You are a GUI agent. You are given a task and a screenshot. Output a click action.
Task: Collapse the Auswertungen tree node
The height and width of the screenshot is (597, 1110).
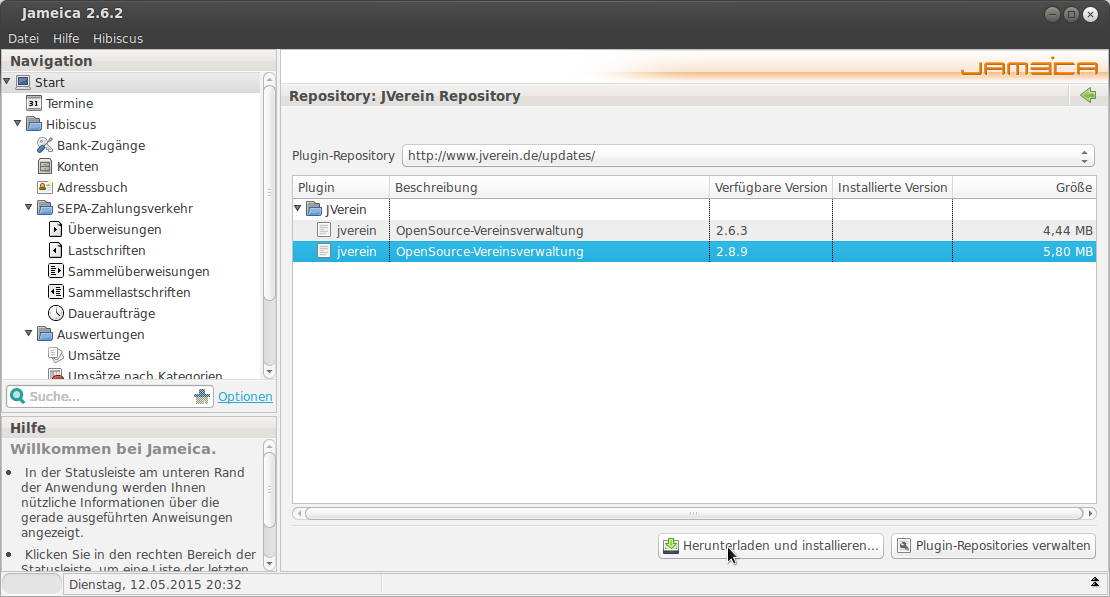pos(28,334)
